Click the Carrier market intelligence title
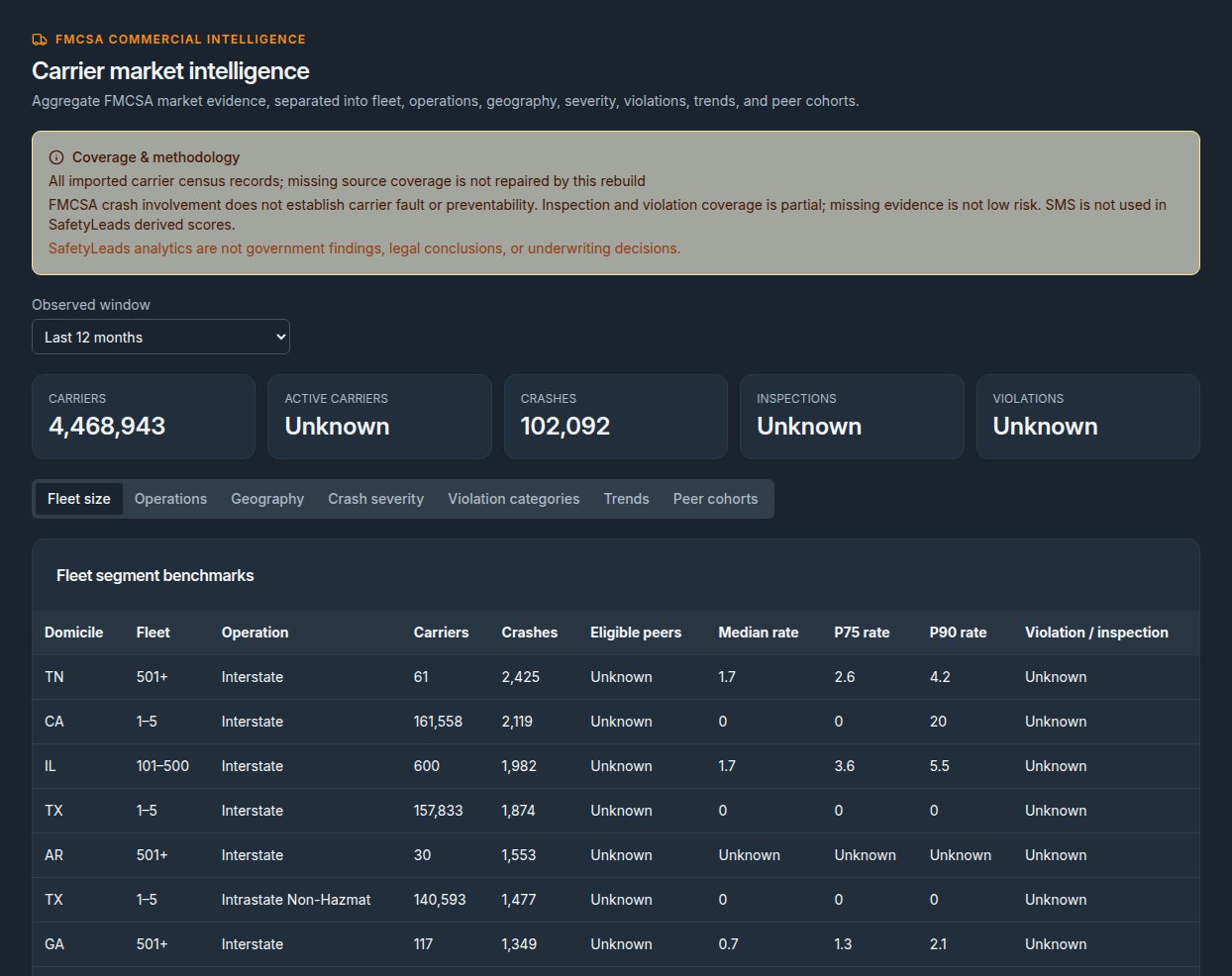This screenshot has width=1232, height=976. pyautogui.click(x=170, y=71)
